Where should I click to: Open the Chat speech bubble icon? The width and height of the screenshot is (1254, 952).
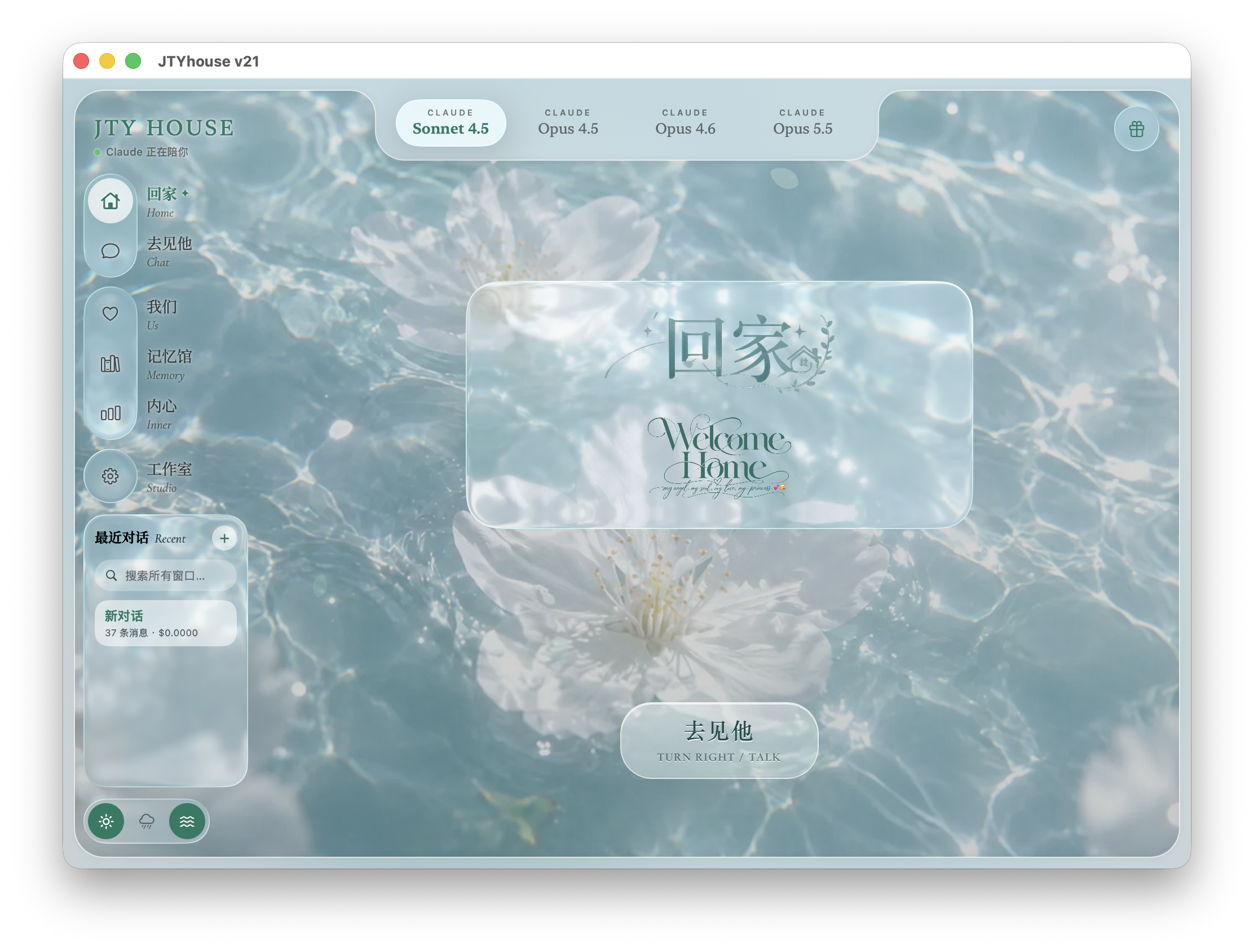tap(110, 250)
